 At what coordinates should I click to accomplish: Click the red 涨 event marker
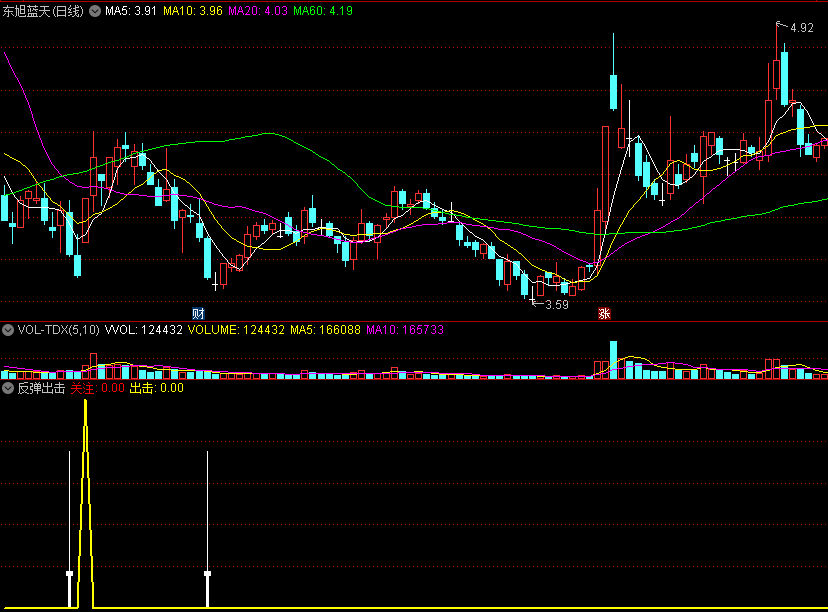coord(604,314)
